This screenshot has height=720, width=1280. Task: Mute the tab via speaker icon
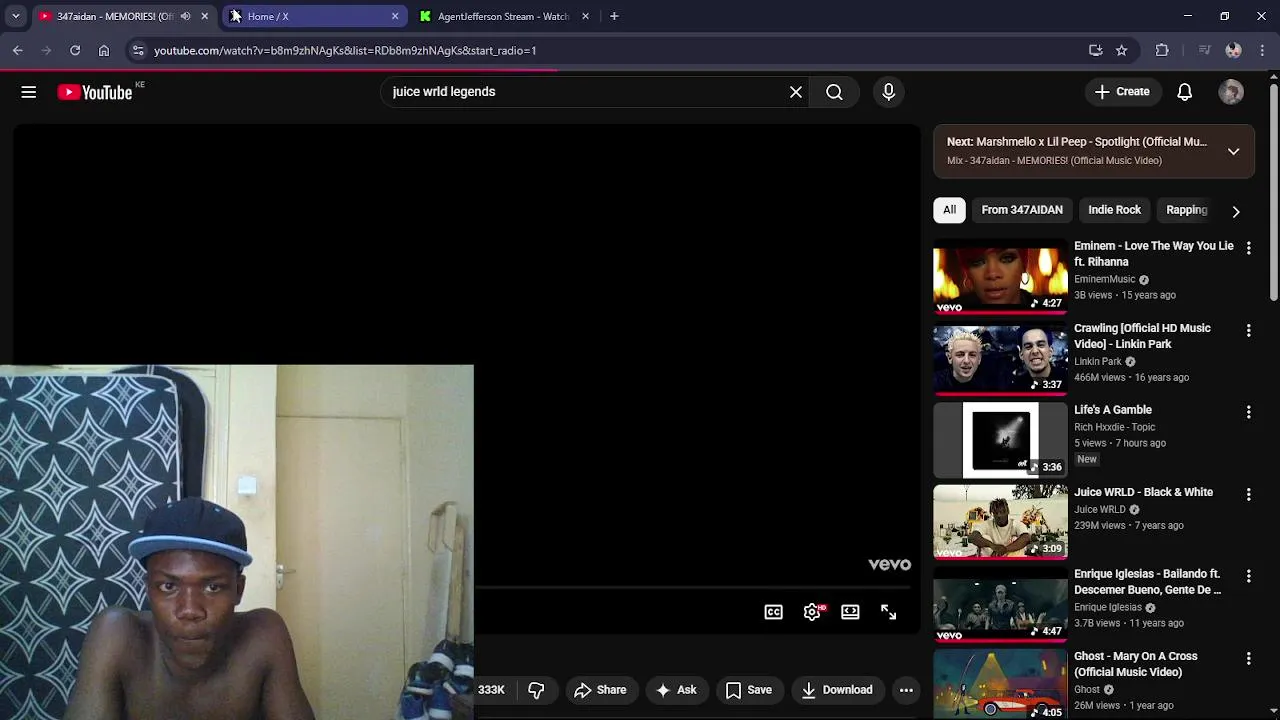(185, 16)
